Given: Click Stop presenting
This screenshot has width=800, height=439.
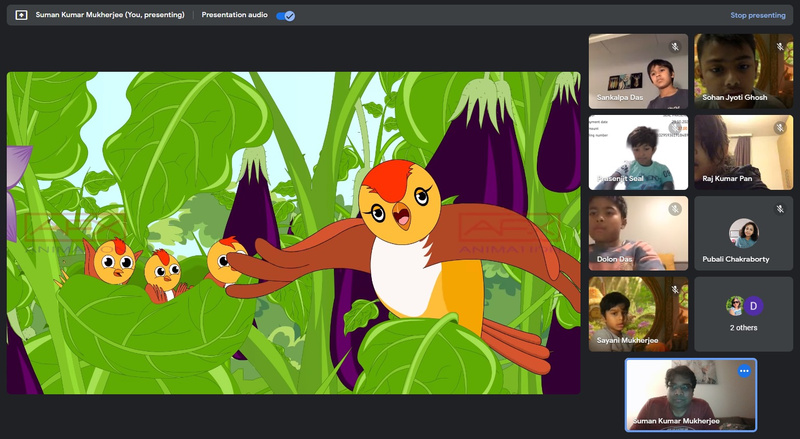Looking at the screenshot, I should coord(757,16).
